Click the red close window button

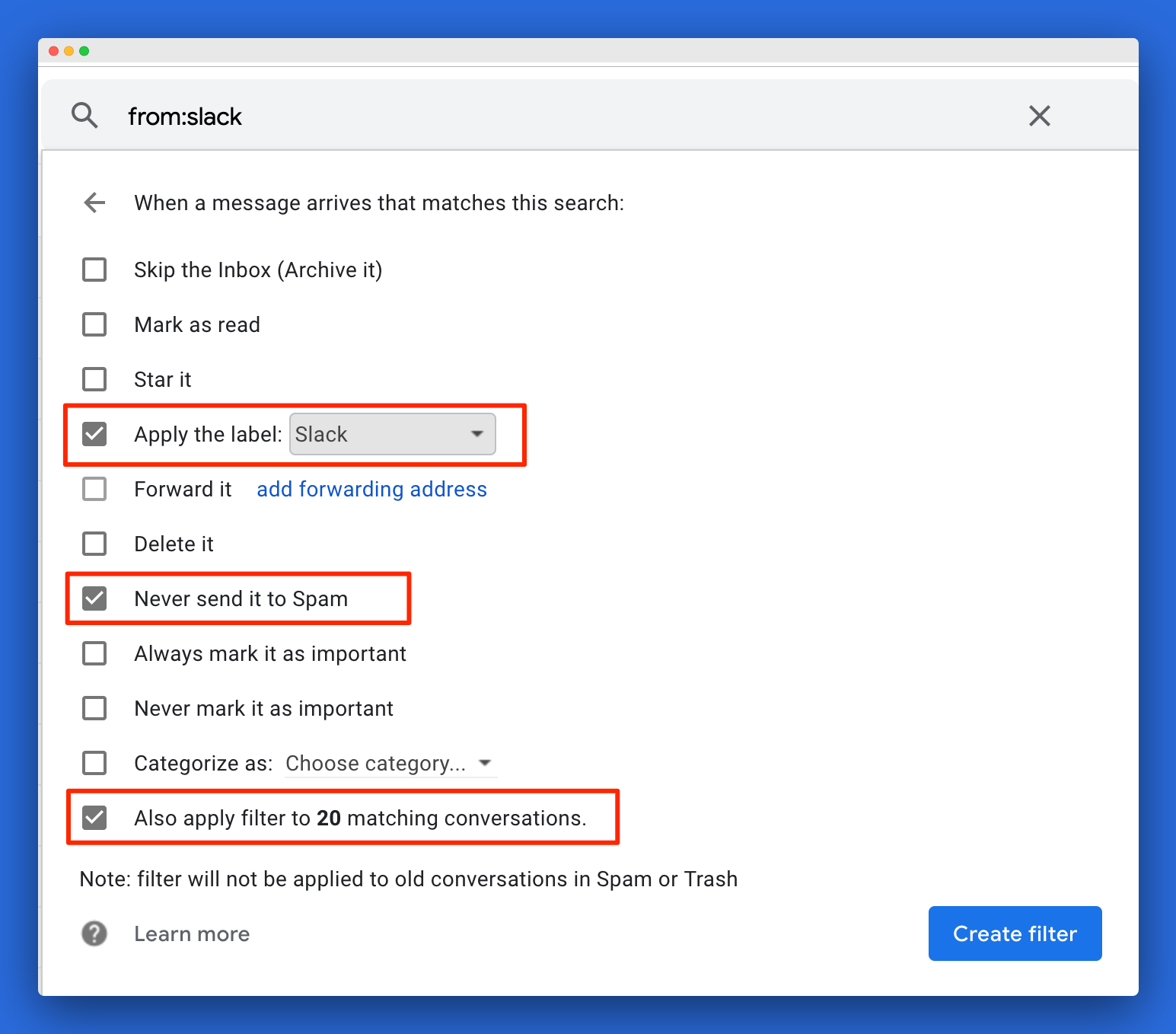coord(53,51)
